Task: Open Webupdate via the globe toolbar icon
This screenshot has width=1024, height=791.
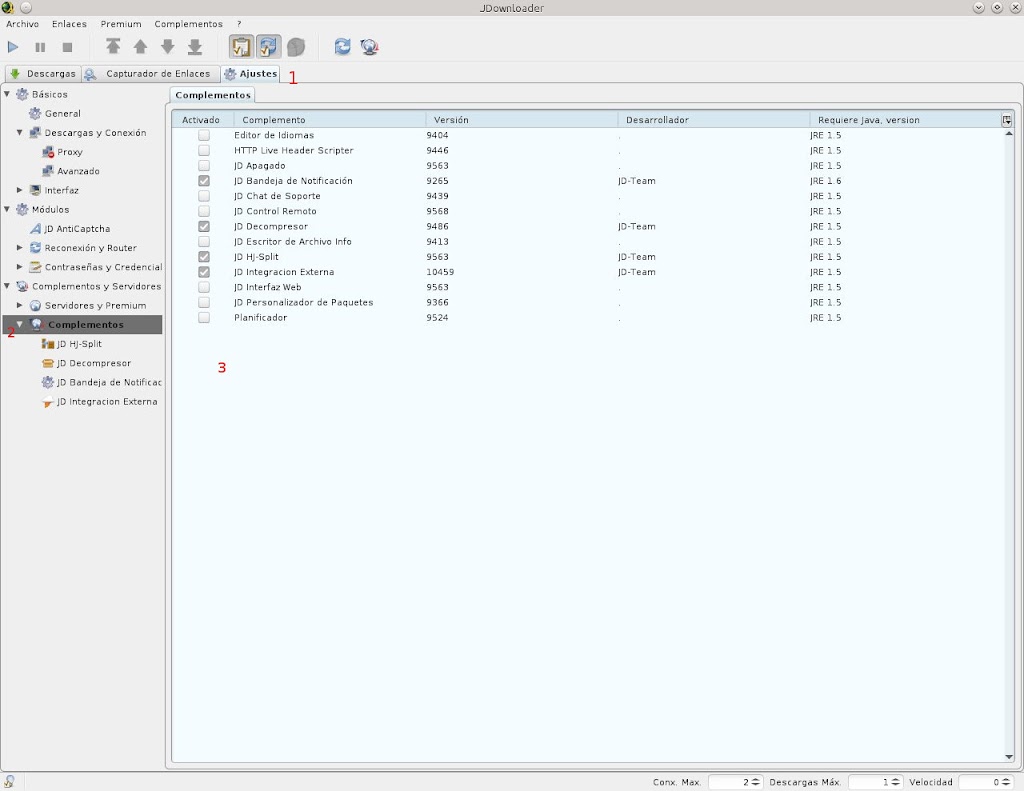Action: [x=369, y=46]
